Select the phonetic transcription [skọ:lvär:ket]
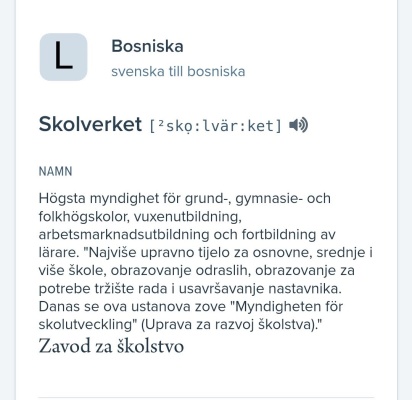 [216, 126]
